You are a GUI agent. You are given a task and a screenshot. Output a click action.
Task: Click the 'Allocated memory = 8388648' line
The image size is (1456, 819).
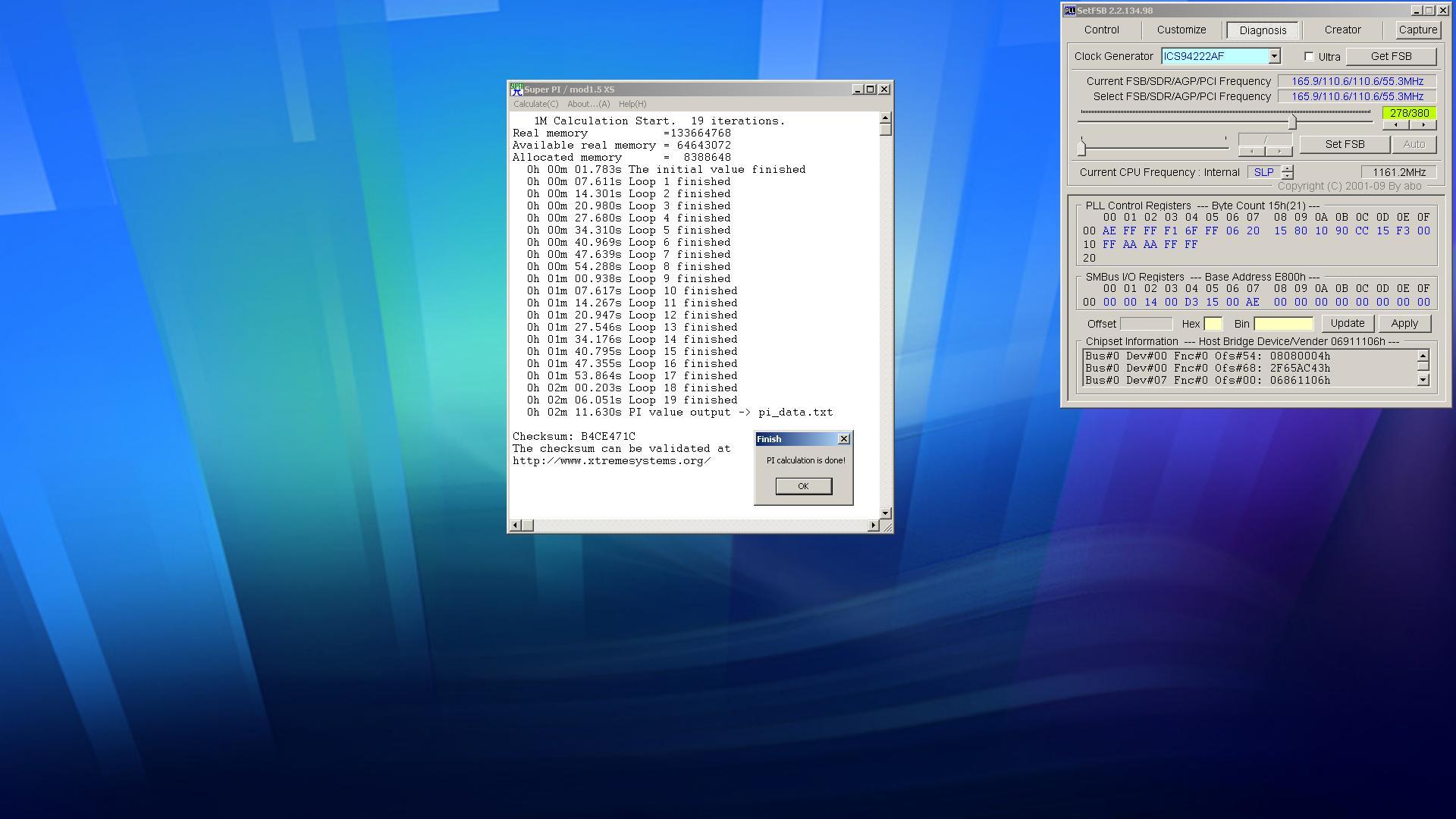621,158
